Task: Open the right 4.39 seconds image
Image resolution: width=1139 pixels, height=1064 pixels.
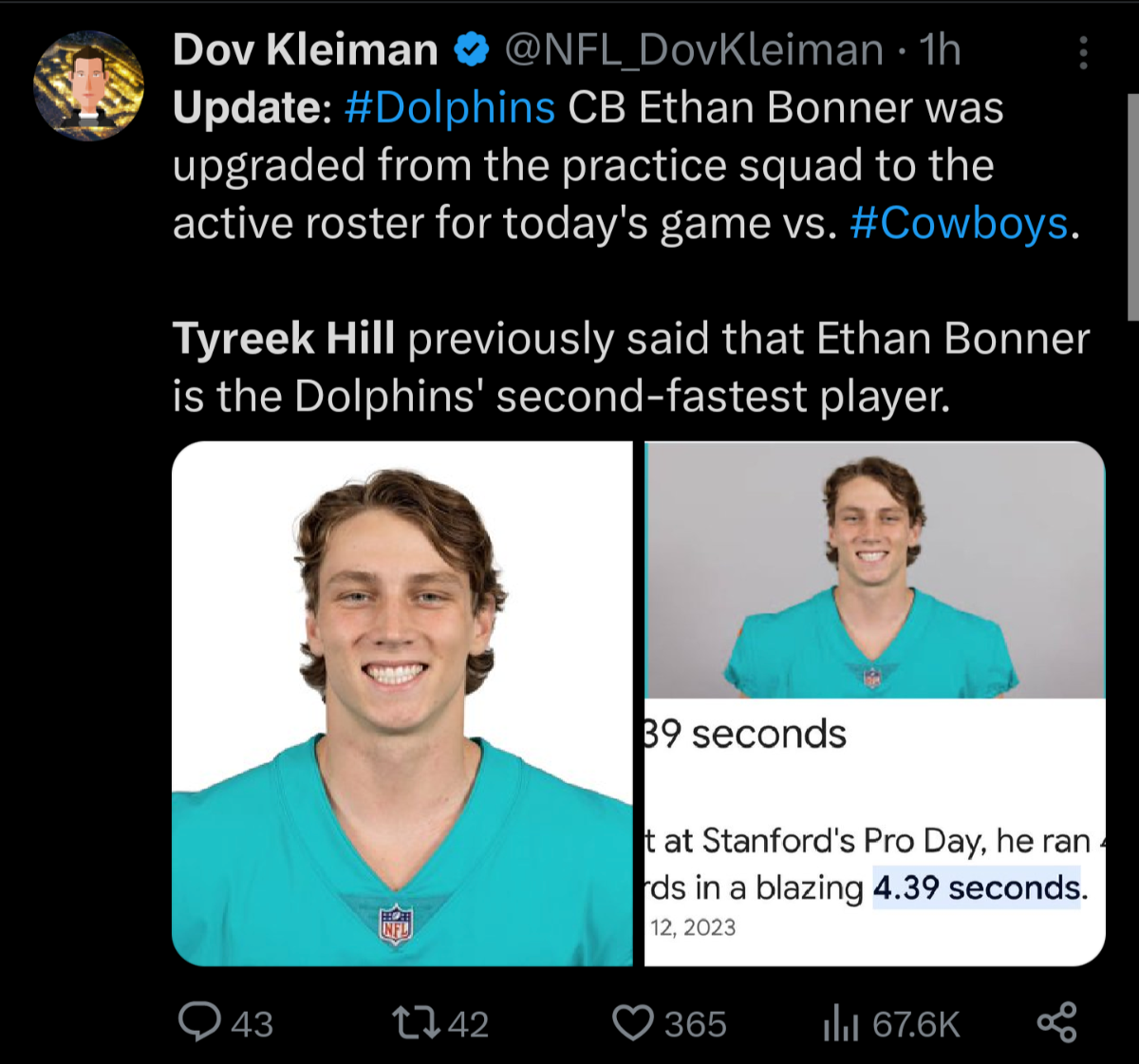Action: click(874, 703)
